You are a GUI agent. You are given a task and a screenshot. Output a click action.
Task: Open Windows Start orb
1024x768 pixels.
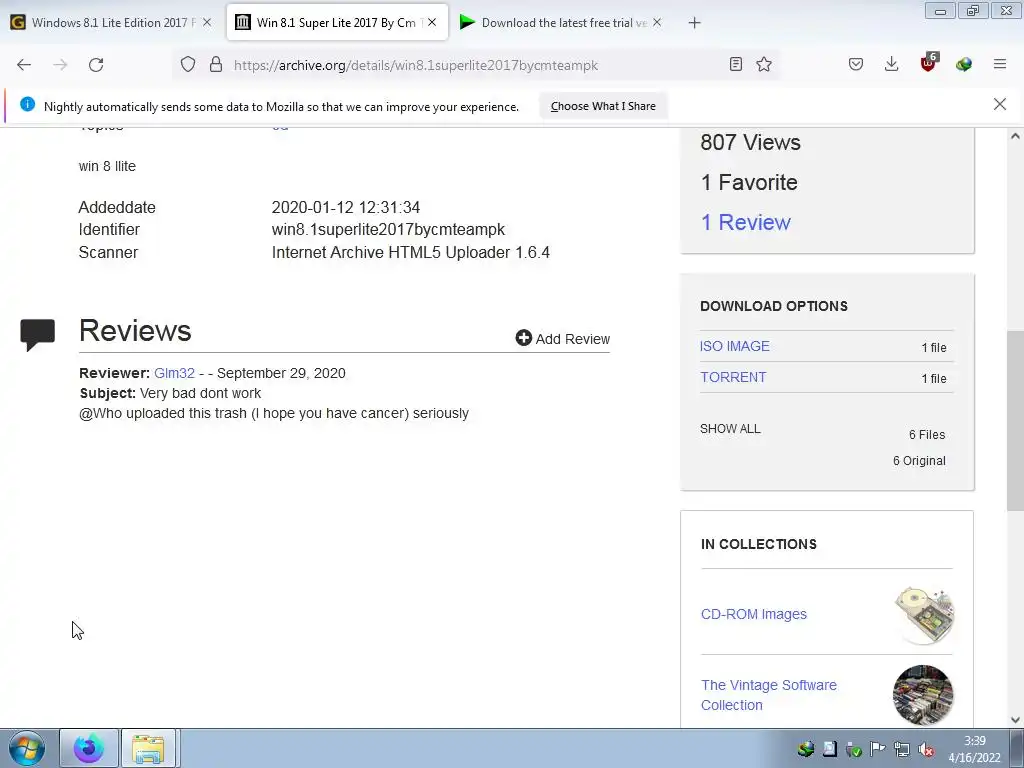pos(27,748)
